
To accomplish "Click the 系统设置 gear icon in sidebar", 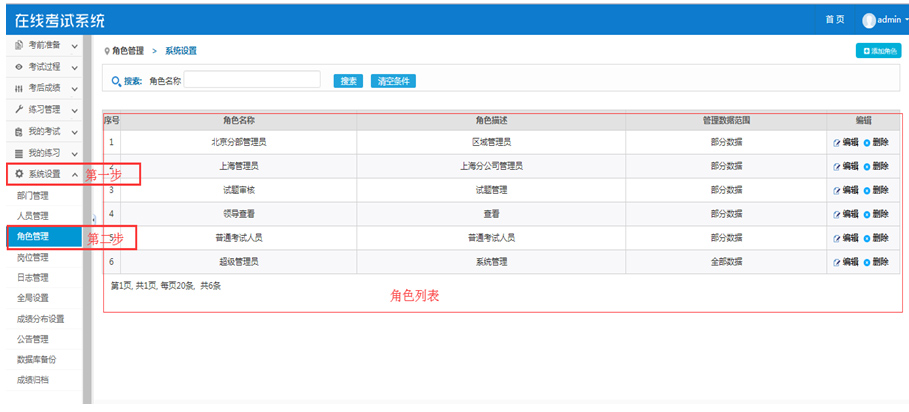I will 19,174.
